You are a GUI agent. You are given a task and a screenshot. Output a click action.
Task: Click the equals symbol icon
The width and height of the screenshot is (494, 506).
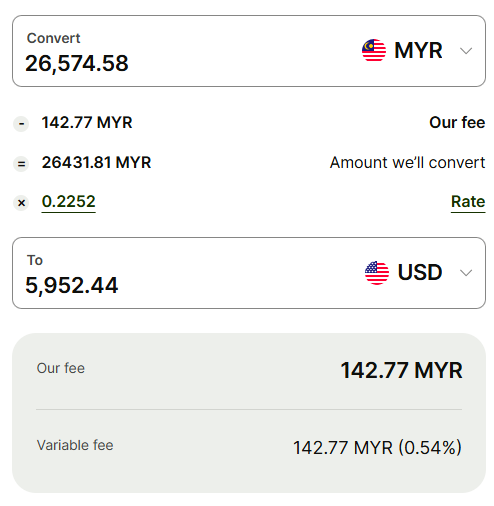(21, 164)
